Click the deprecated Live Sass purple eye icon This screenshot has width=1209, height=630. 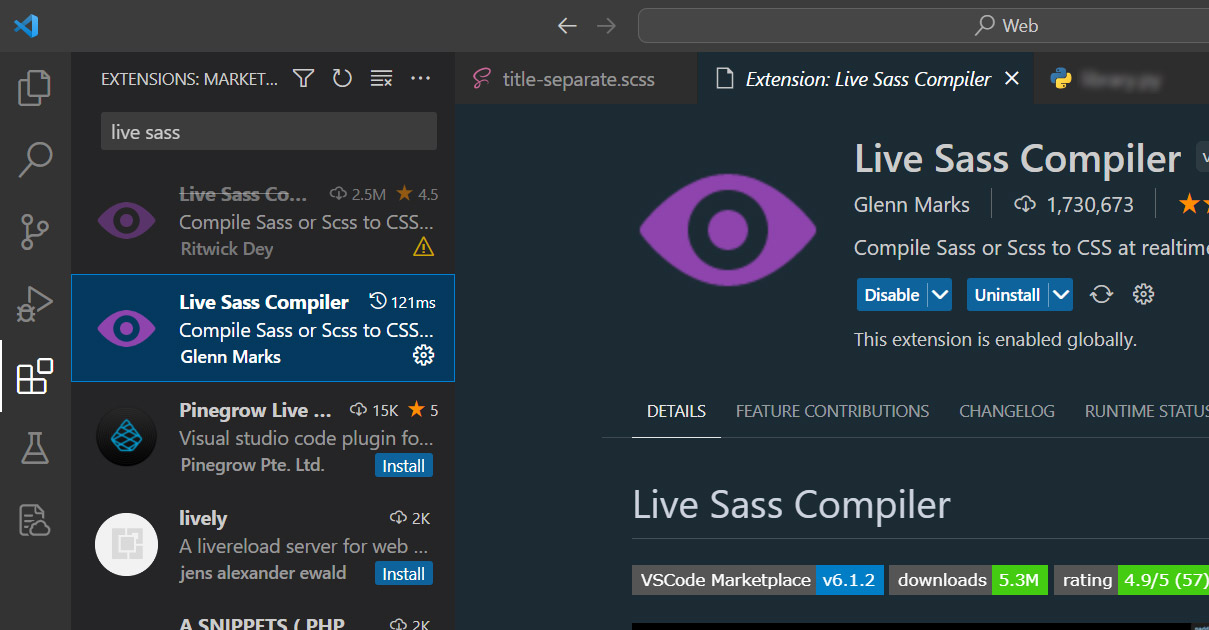[126, 220]
